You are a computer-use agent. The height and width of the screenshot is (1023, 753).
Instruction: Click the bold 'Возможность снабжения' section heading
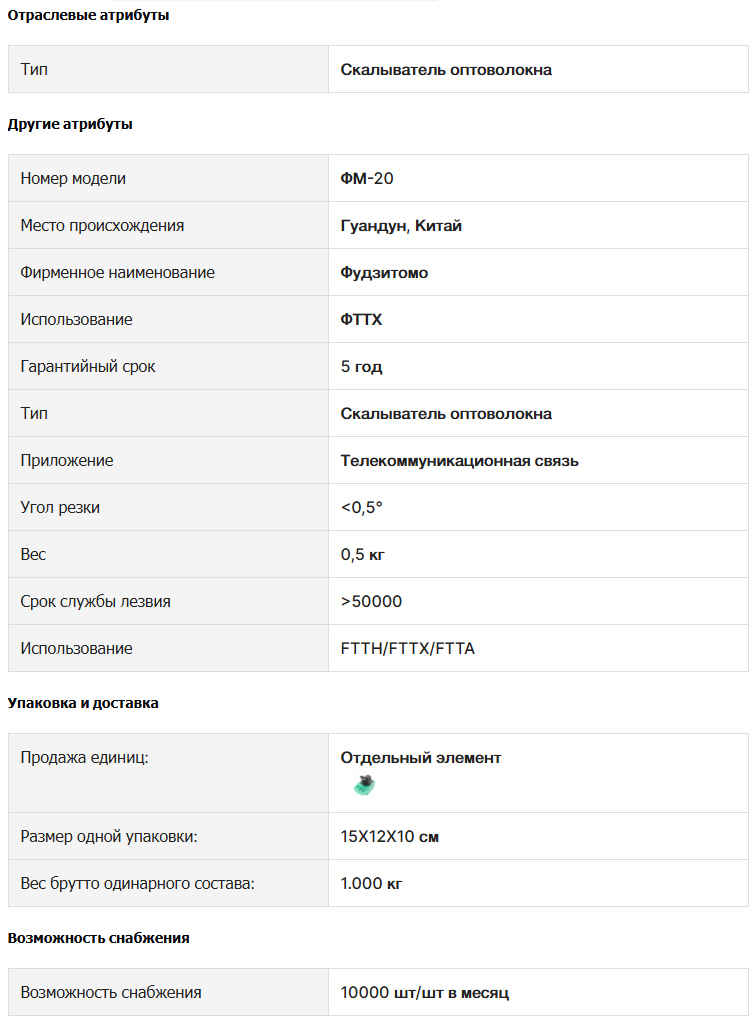(x=99, y=938)
